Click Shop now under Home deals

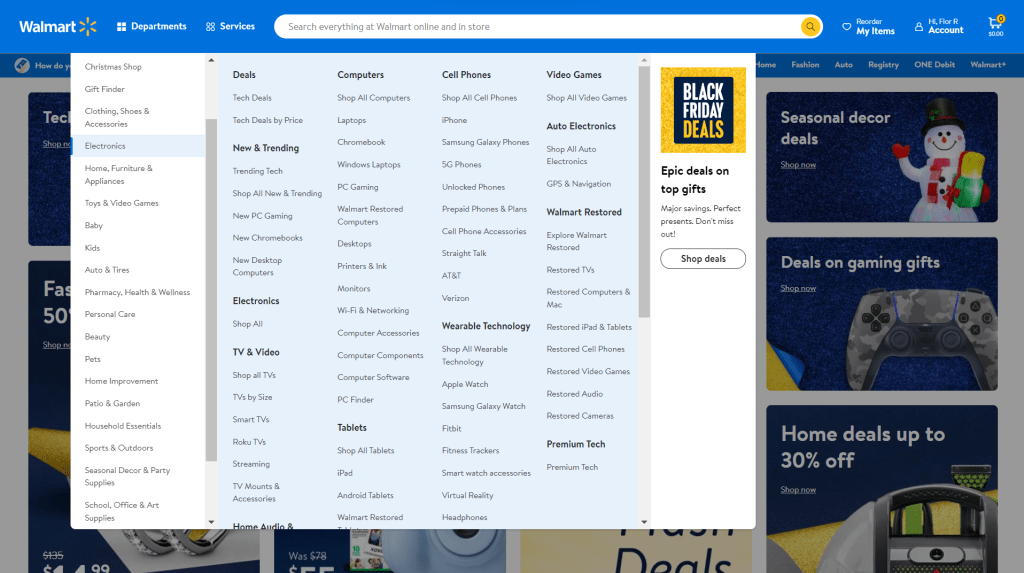pyautogui.click(x=798, y=489)
